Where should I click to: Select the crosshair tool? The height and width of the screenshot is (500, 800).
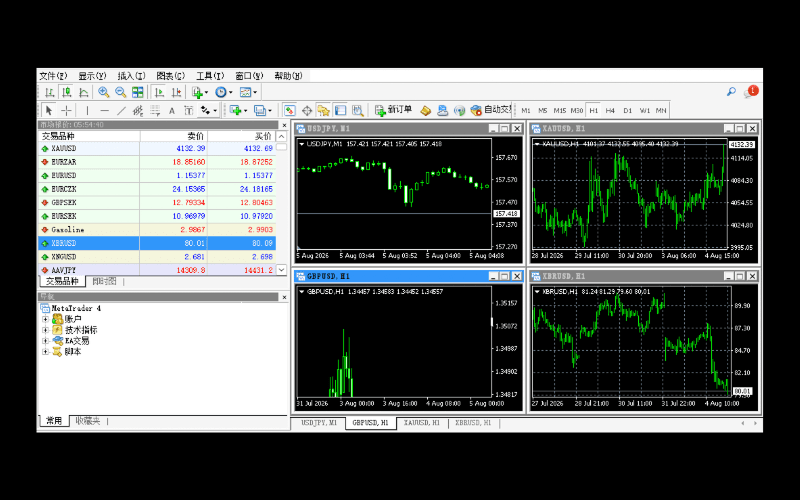(66, 110)
